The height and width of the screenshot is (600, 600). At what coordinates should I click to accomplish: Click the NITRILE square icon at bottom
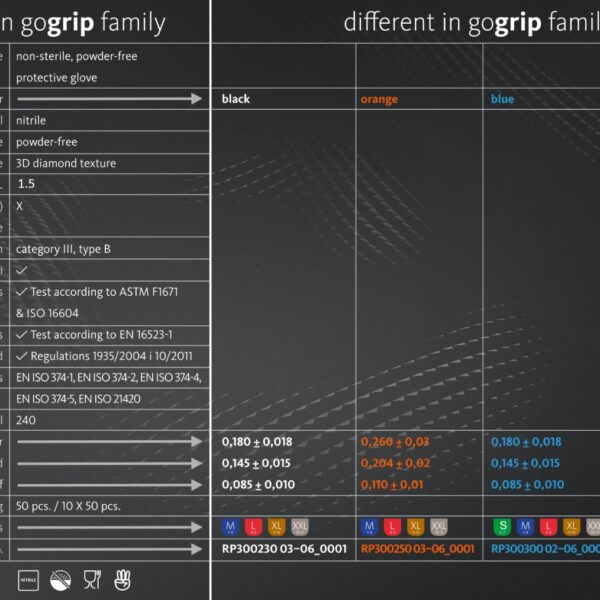click(x=28, y=580)
